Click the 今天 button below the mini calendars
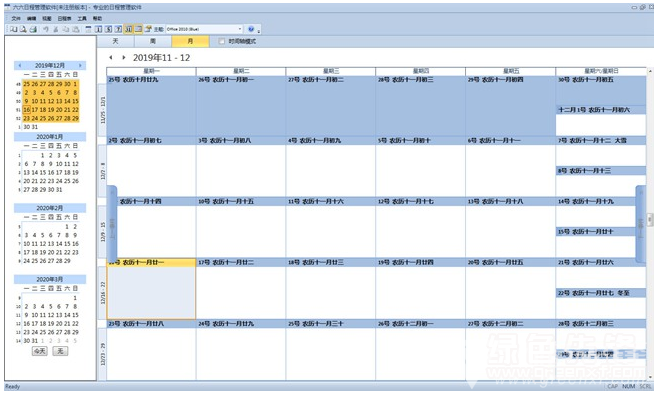Screen dimensions: 656x393 [x=40, y=351]
